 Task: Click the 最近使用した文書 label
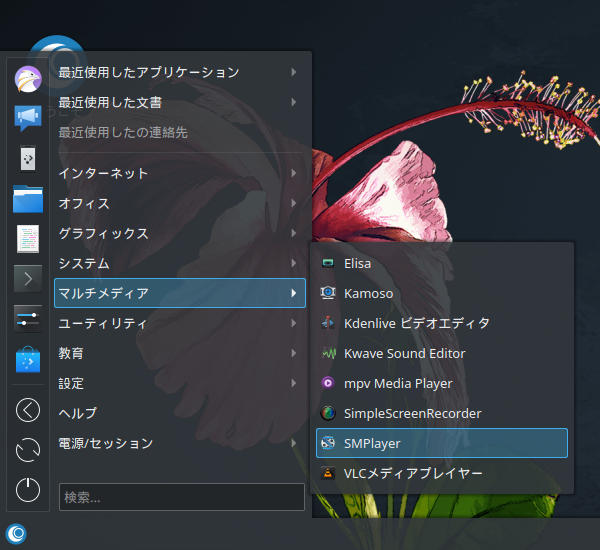[110, 103]
